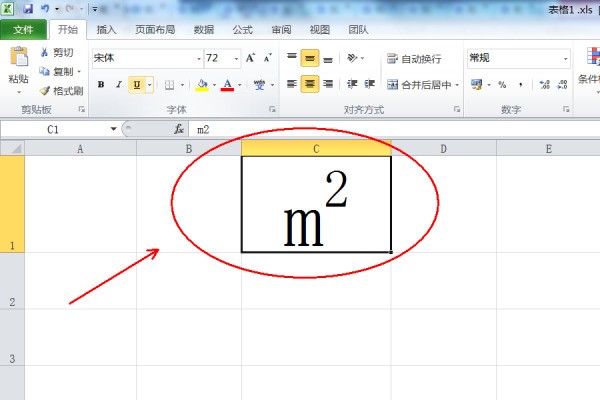Open the alignment dialog launcher in 对齐方式 group
Screen dimensions: 600x400
[x=457, y=109]
